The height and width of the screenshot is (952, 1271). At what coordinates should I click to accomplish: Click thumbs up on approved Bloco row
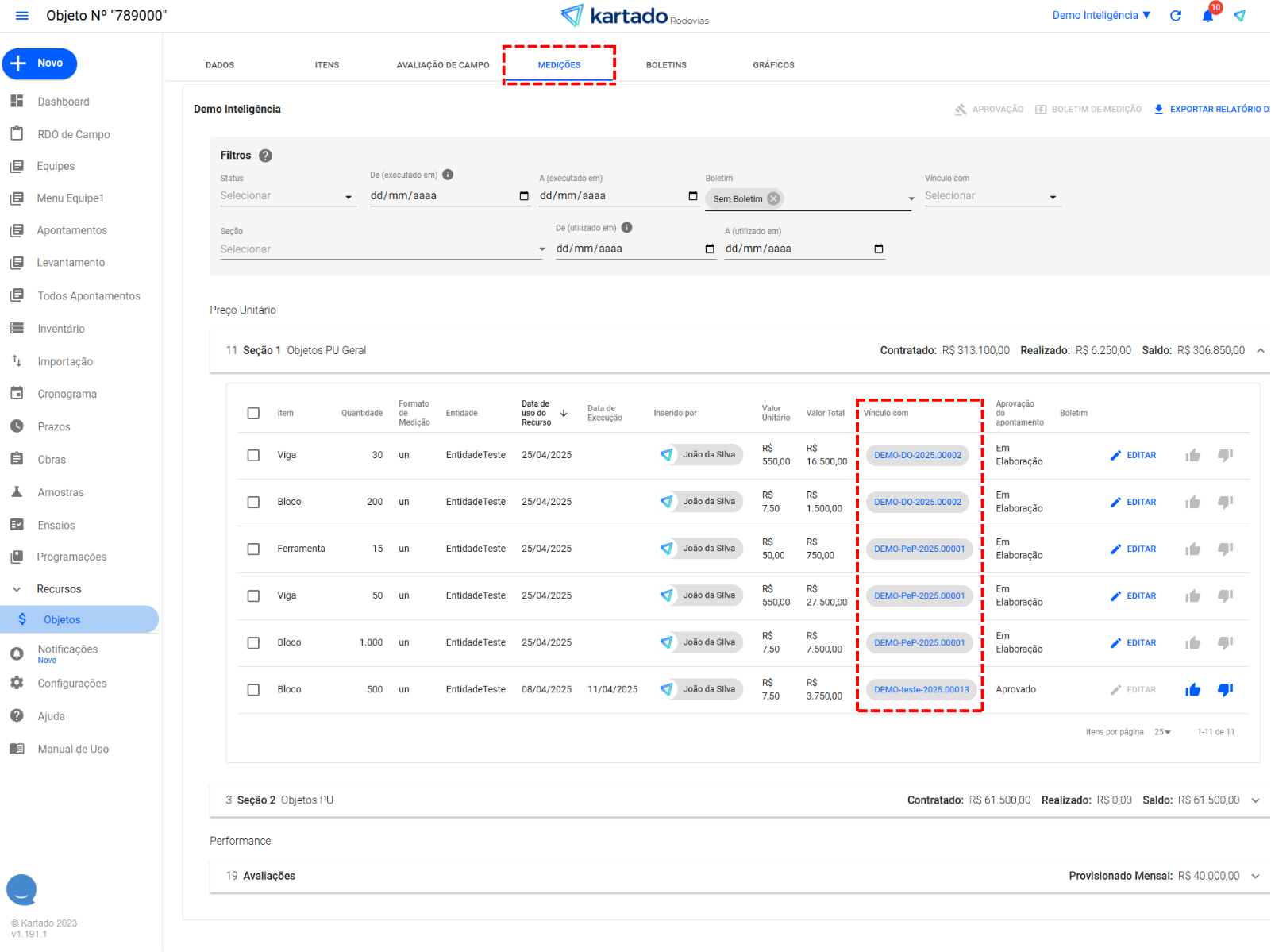1192,690
